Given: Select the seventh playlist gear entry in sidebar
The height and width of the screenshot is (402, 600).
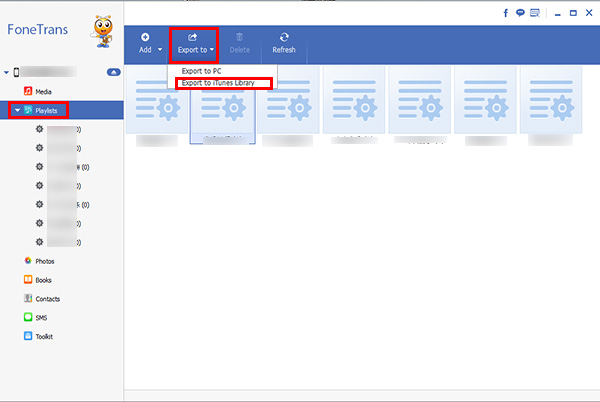Looking at the screenshot, I should [58, 242].
